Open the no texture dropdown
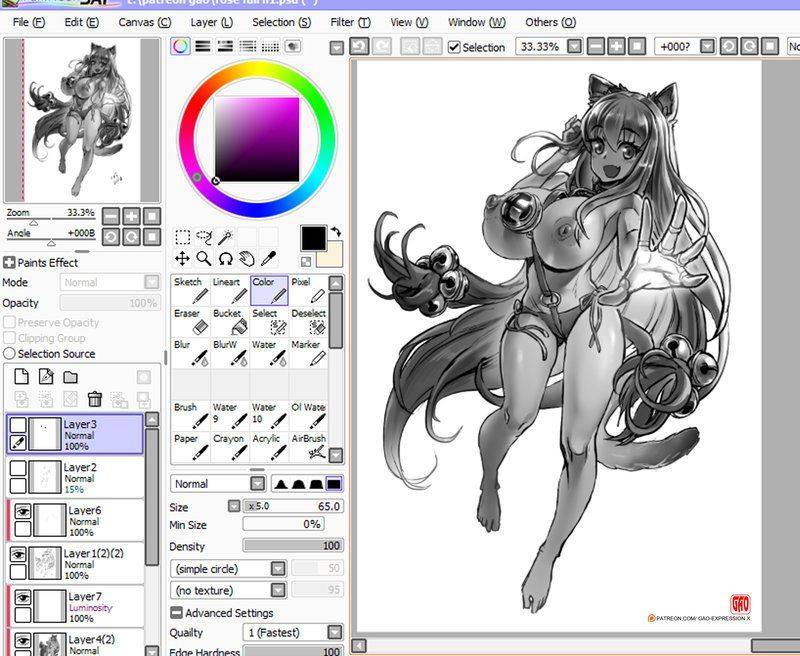This screenshot has width=800, height=656. click(x=278, y=590)
